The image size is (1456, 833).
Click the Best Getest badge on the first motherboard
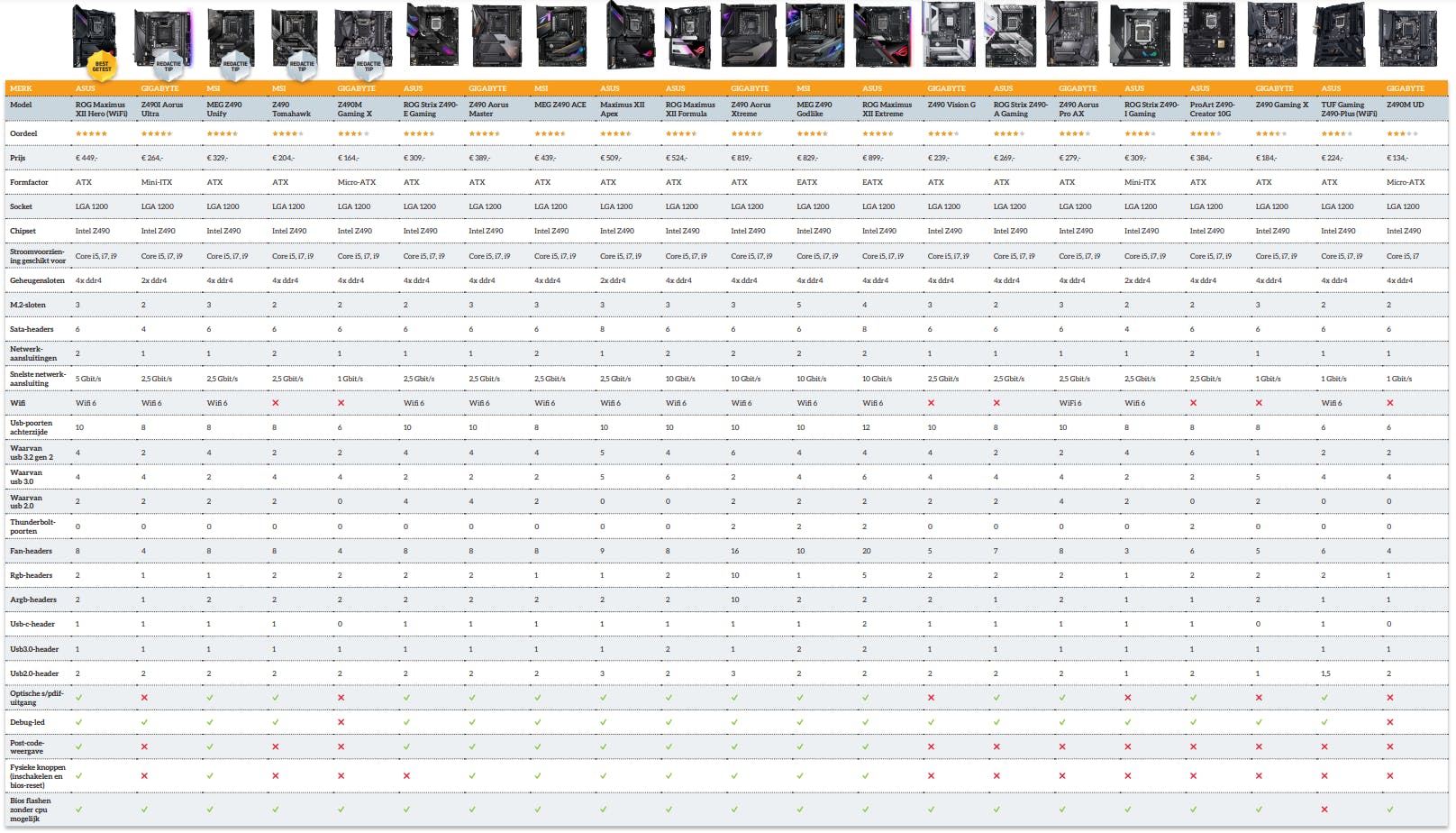102,66
